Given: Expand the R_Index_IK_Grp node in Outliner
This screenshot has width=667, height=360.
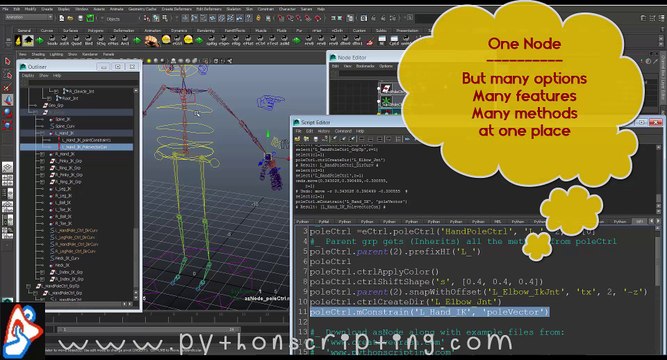Looking at the screenshot, I should [x=42, y=279].
